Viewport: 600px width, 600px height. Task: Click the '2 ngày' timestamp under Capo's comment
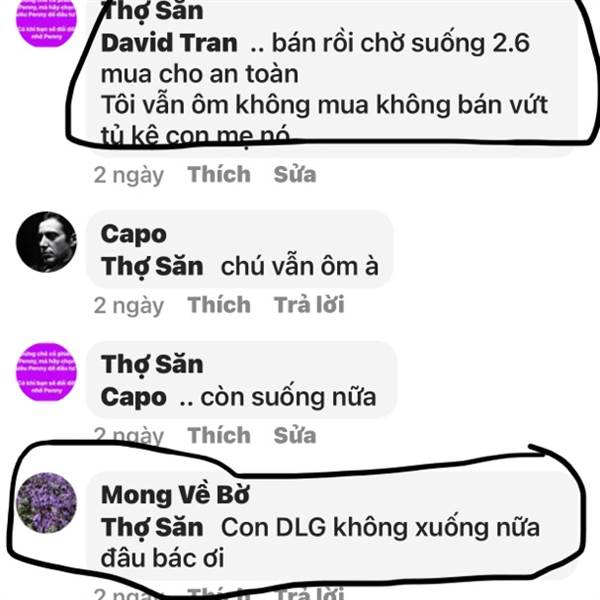[x=129, y=306]
